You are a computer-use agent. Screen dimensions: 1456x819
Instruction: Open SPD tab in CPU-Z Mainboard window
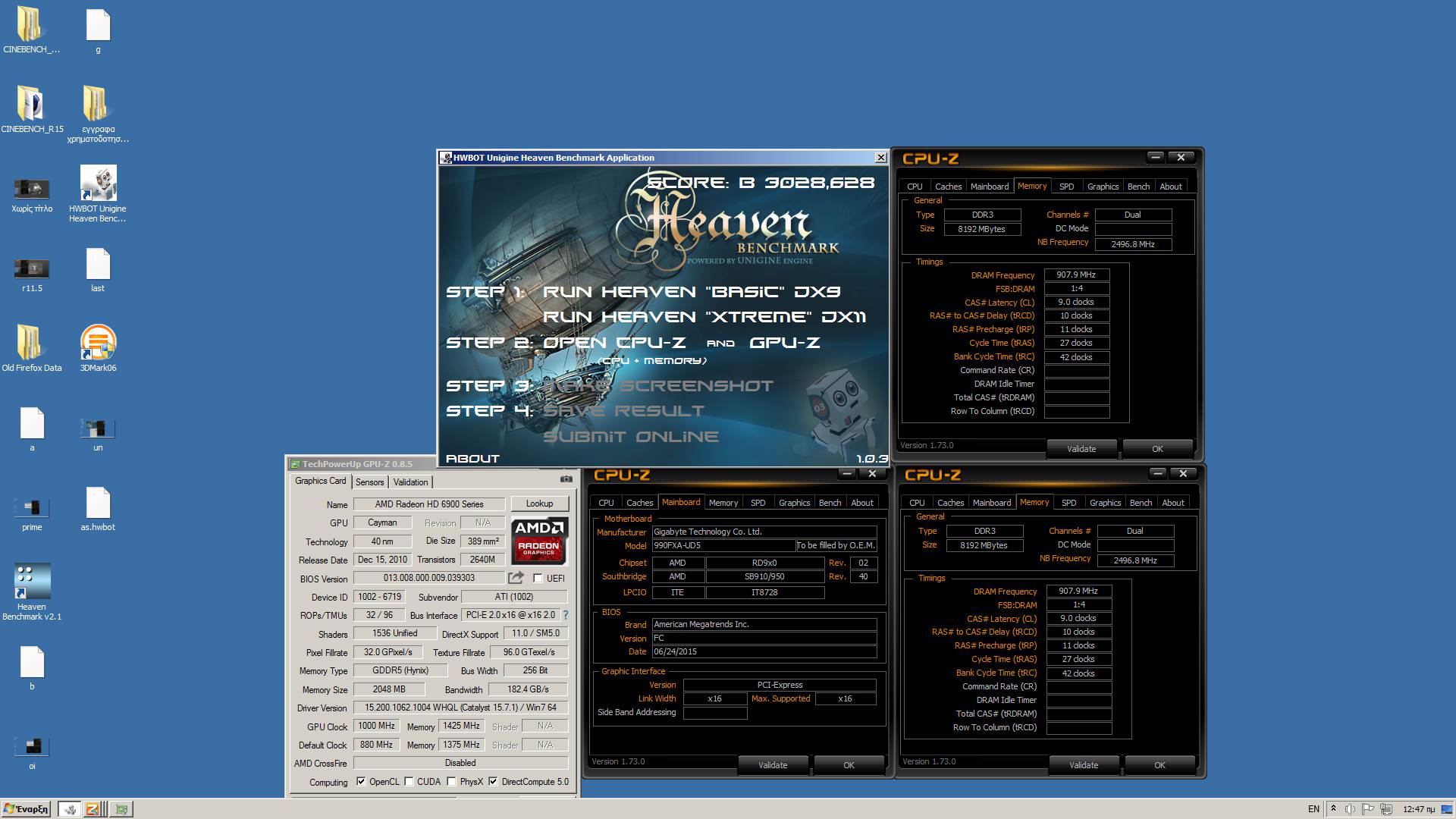(758, 503)
